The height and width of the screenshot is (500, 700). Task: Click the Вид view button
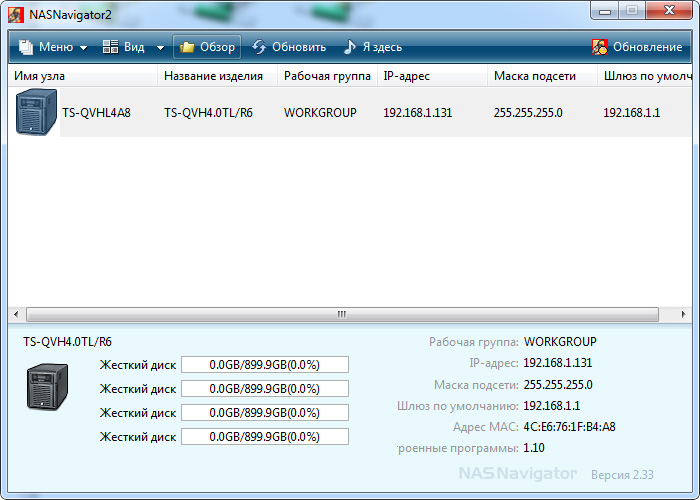coord(124,47)
